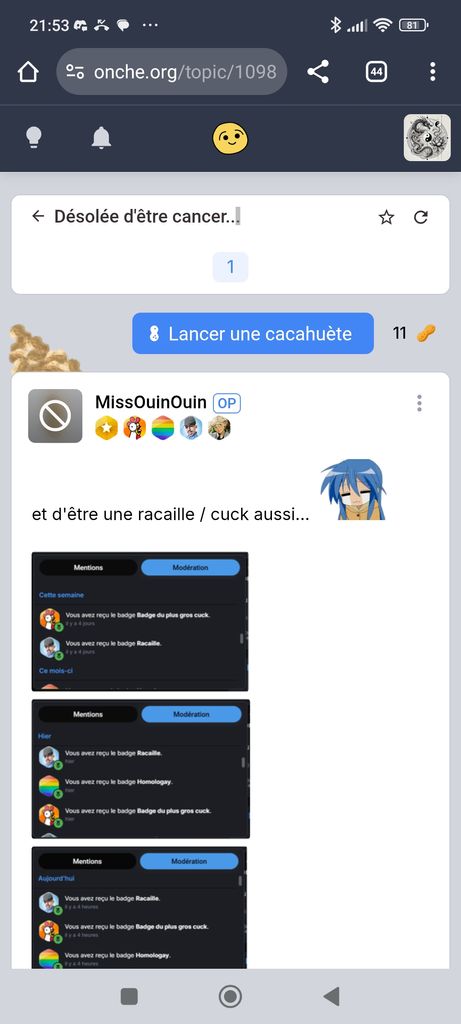461x1024 pixels.
Task: Open the tab switcher showing 44
Action: 376,72
